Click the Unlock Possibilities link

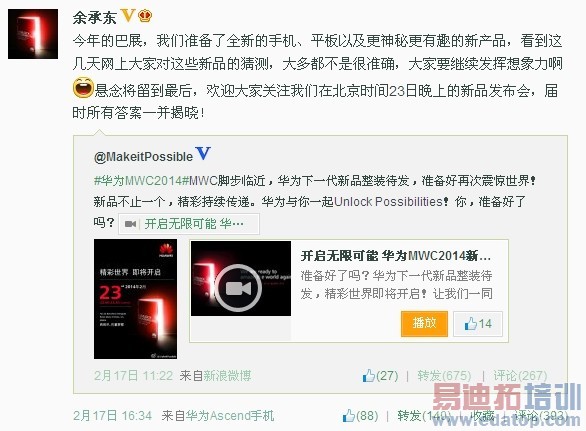click(x=388, y=202)
